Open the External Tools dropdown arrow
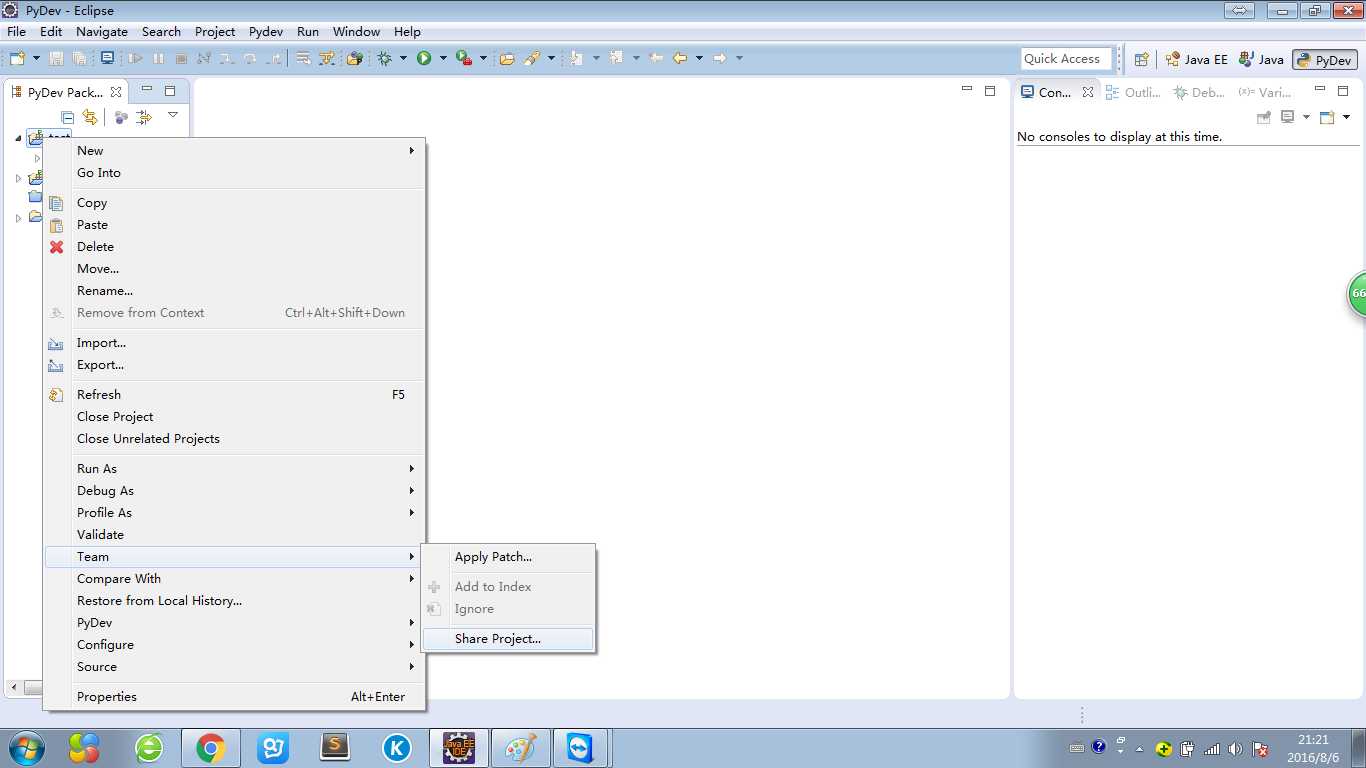 coord(483,59)
